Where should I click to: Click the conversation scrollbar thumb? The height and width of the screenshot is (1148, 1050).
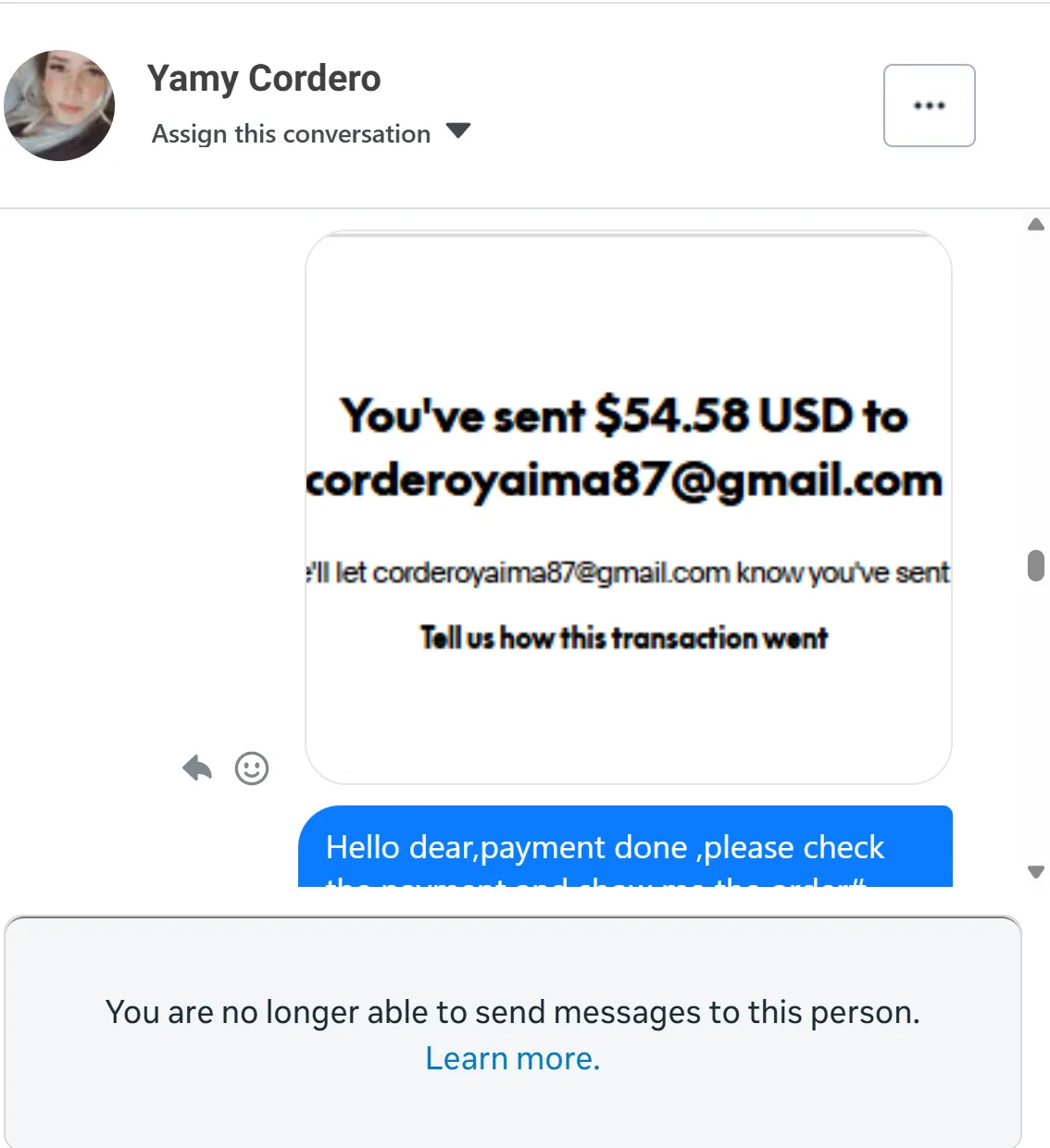pos(1036,565)
